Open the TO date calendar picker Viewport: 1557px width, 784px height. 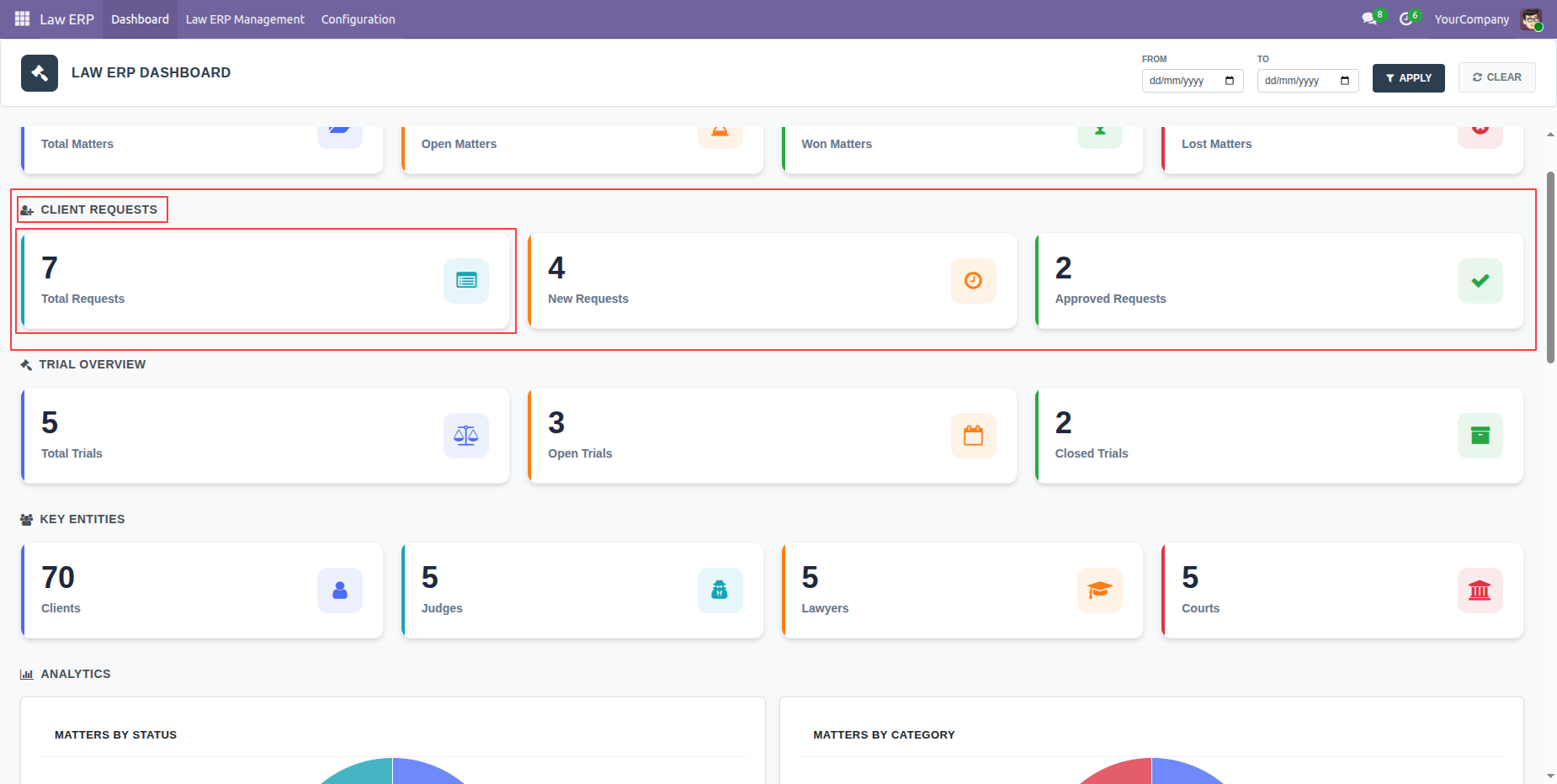point(1345,81)
